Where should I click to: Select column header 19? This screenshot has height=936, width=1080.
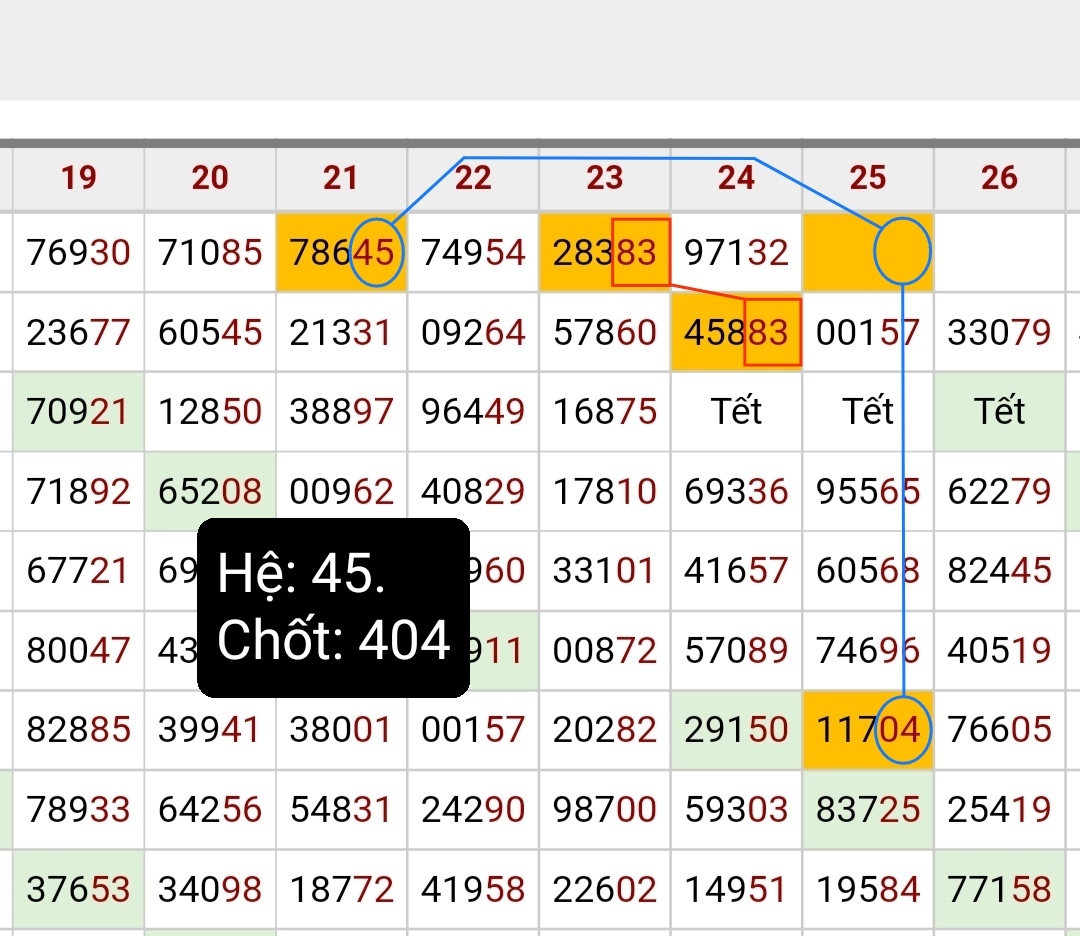click(x=79, y=178)
